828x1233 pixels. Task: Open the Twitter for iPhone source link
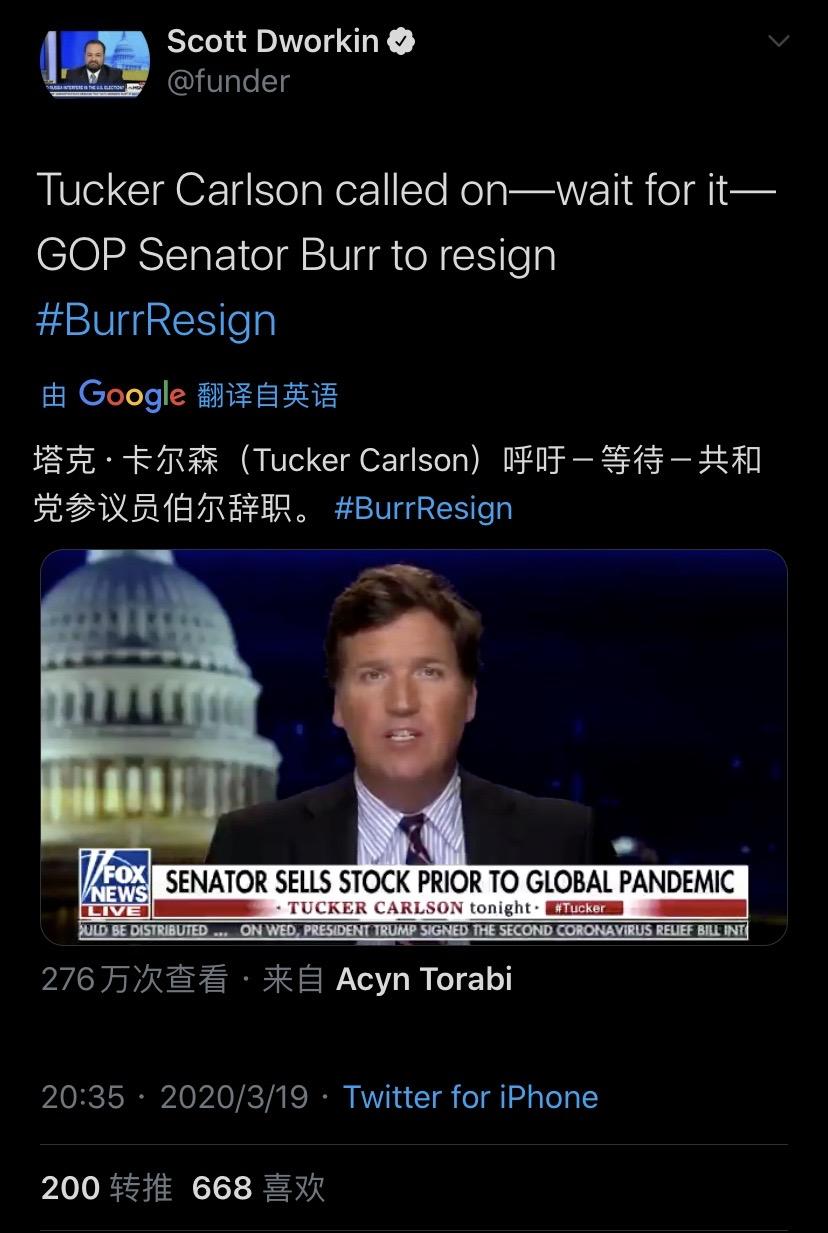(471, 1097)
